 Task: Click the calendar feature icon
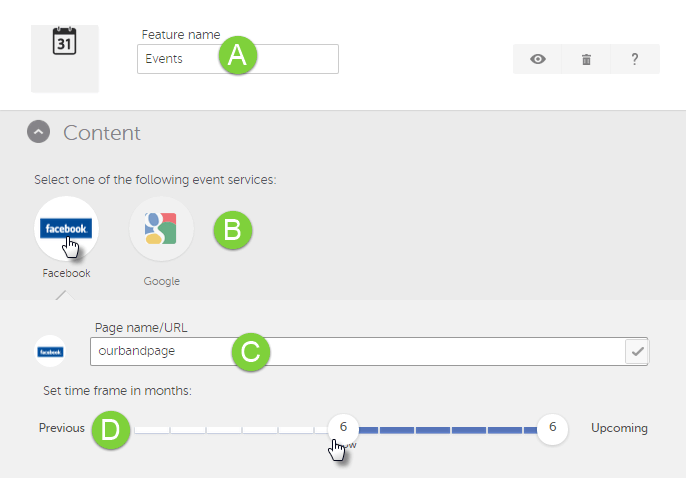[x=65, y=43]
